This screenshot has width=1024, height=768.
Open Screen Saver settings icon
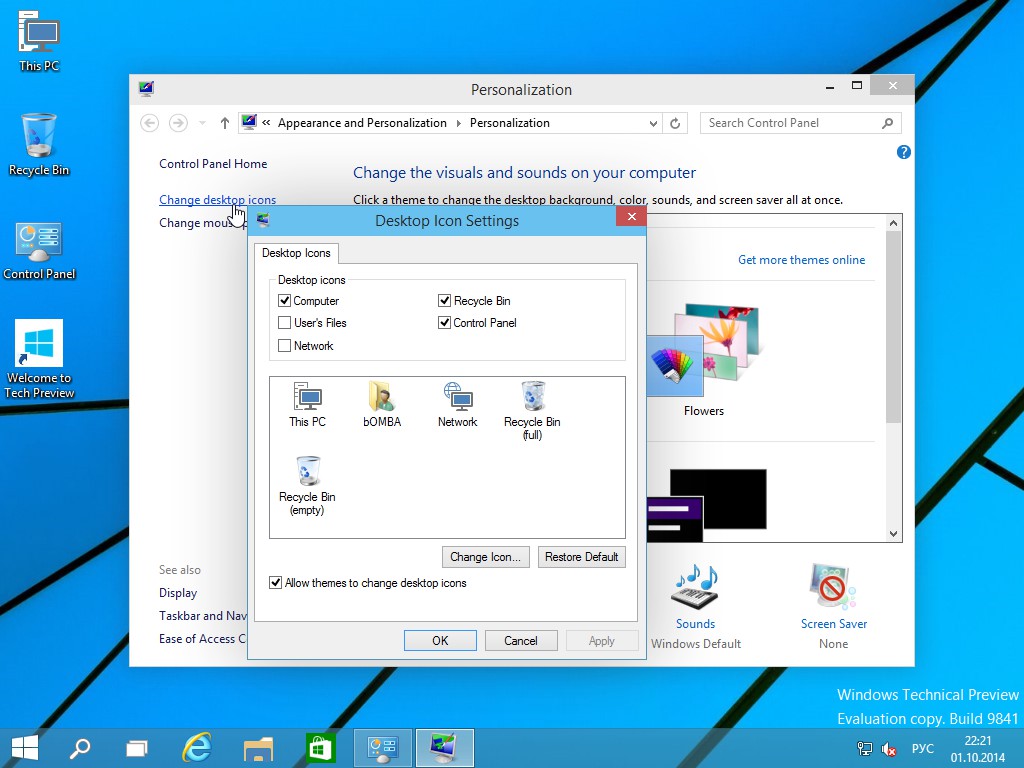(833, 586)
